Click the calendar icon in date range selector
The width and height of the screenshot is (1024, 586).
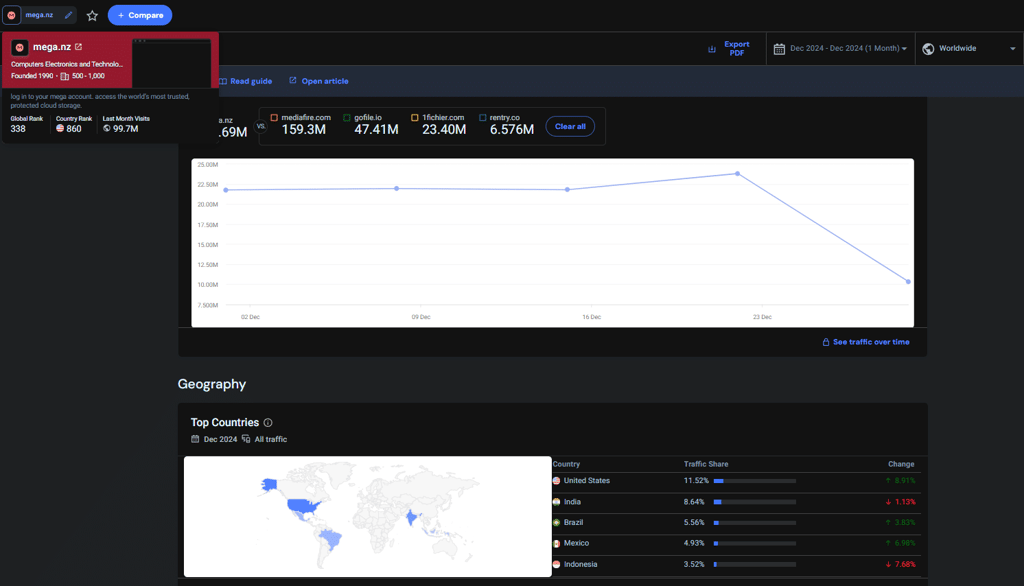click(779, 49)
